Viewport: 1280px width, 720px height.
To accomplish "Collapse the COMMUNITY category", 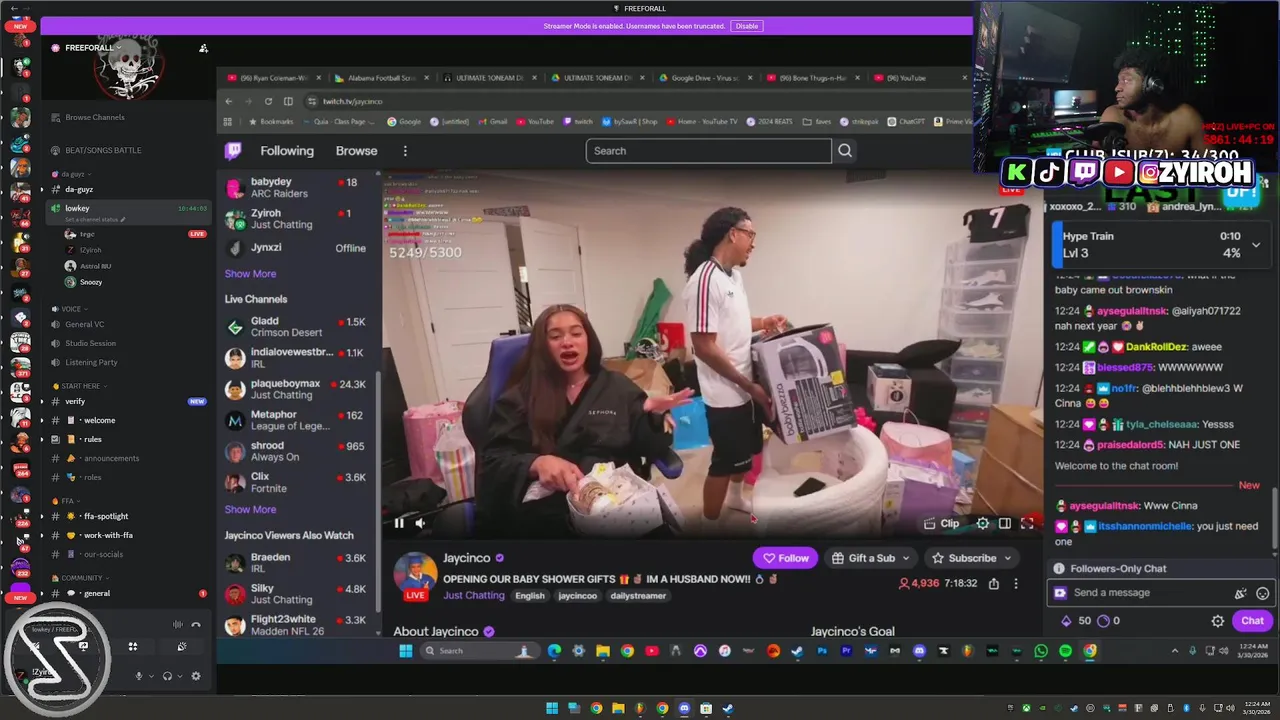I will click(x=82, y=578).
